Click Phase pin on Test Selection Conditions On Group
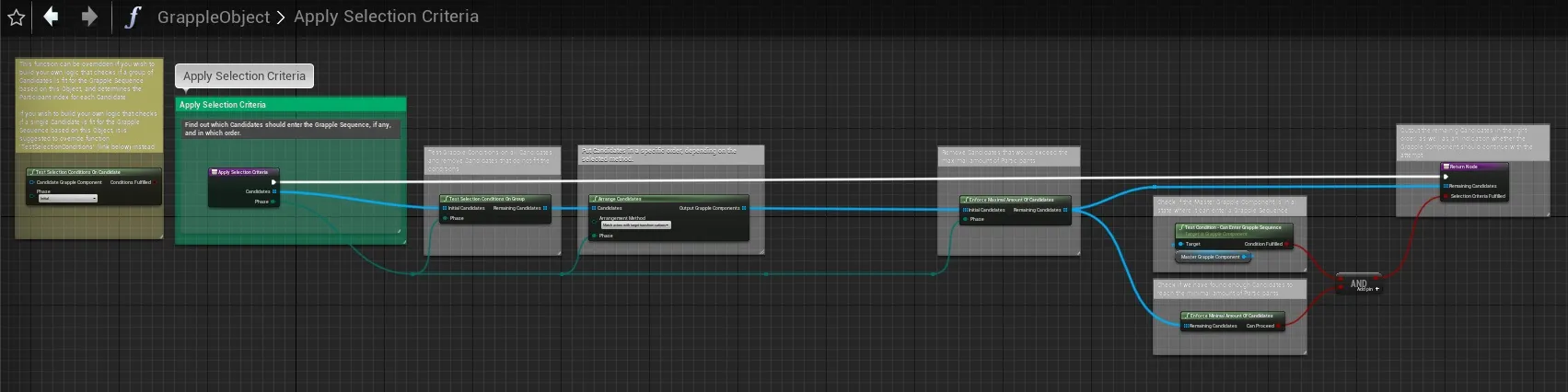The height and width of the screenshot is (392, 1568). [445, 218]
